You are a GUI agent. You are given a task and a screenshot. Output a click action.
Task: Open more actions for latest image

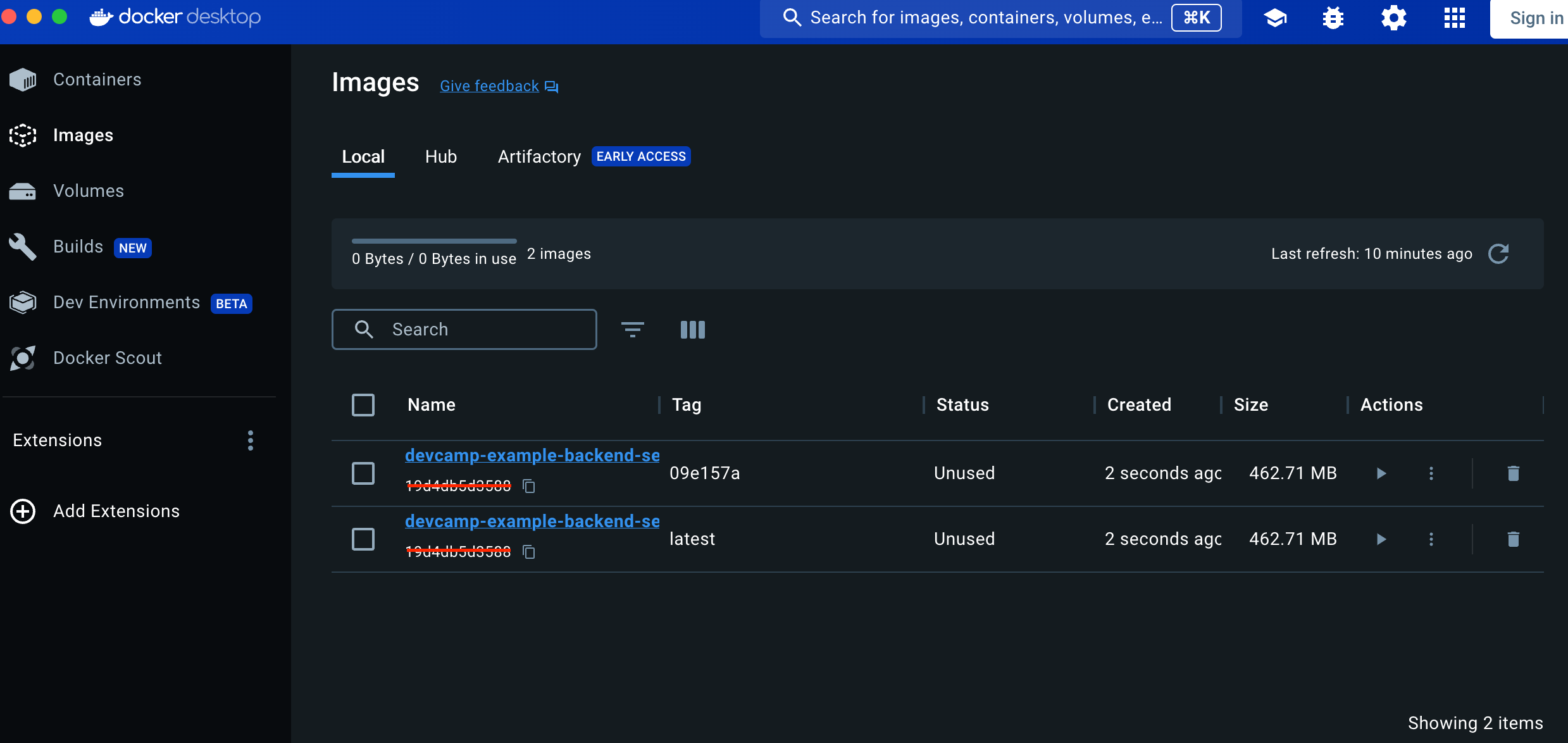pos(1431,539)
